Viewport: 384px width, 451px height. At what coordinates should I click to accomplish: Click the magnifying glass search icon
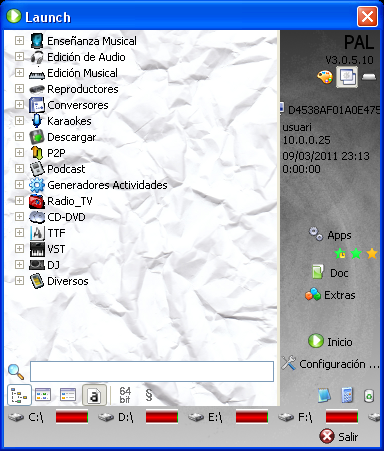tap(16, 372)
